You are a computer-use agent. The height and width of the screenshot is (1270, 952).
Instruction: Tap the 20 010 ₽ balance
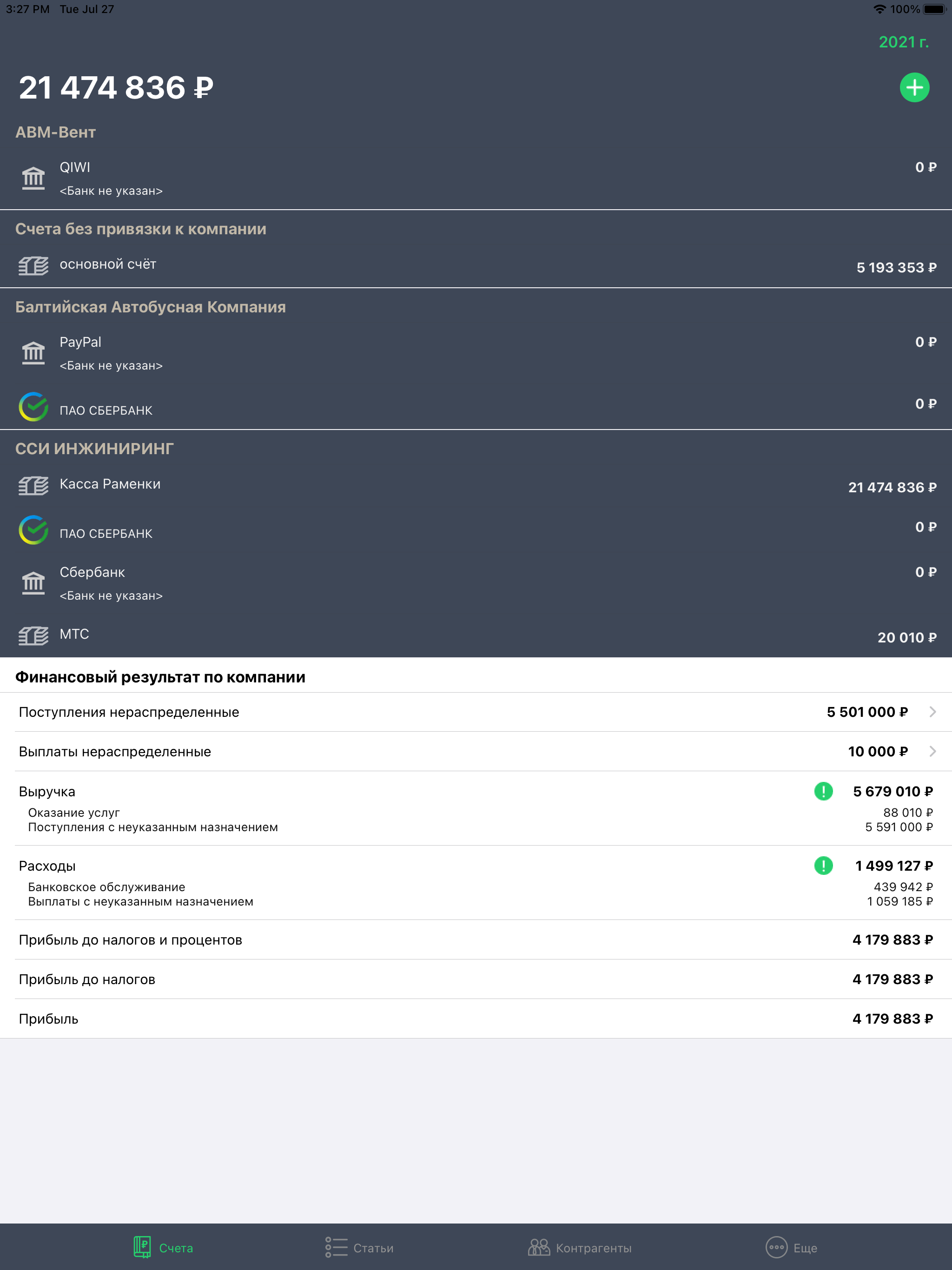906,637
